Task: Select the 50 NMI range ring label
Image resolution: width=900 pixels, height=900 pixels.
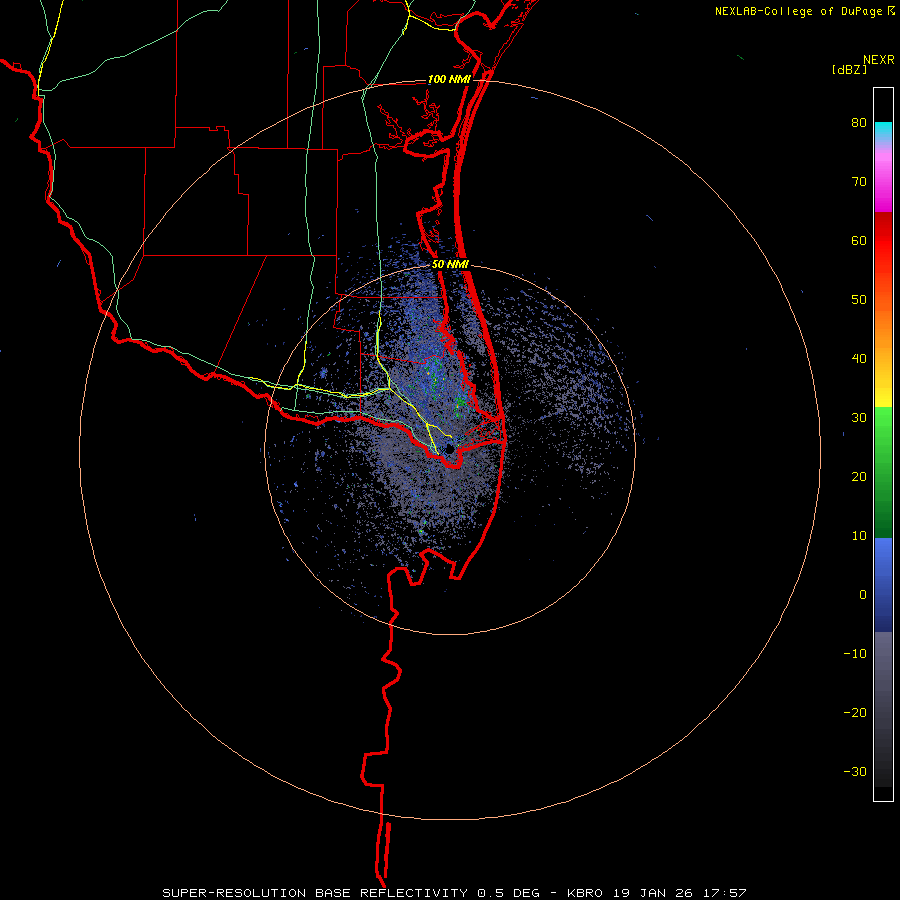Action: pos(450,265)
